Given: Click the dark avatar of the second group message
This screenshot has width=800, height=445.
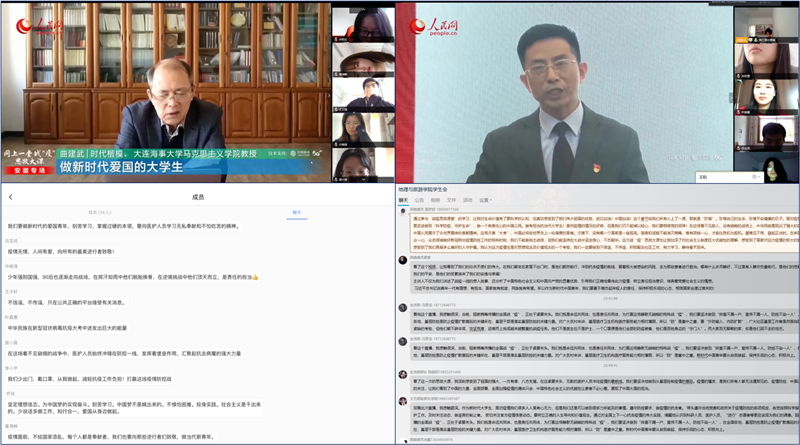Looking at the screenshot, I should click(403, 261).
